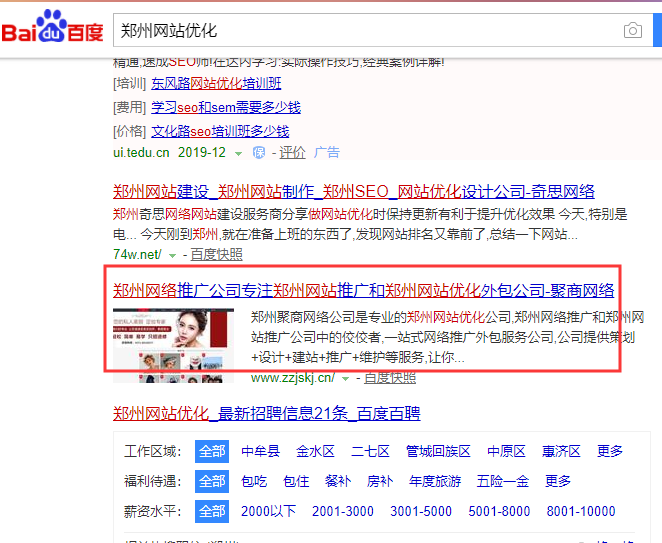Expand the arrow beside ui.tedu.cn 2019-12
Image resolution: width=662 pixels, height=543 pixels.
click(x=239, y=154)
